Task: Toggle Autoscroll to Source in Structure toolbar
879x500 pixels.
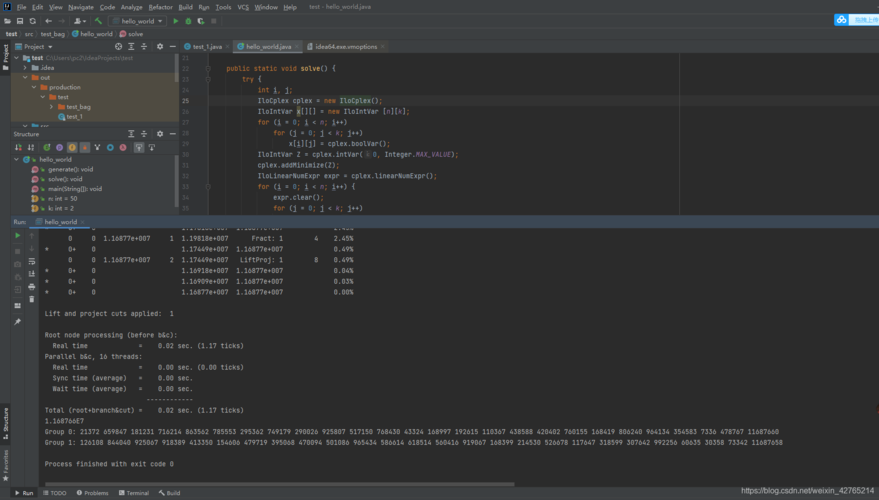Action: [139, 147]
